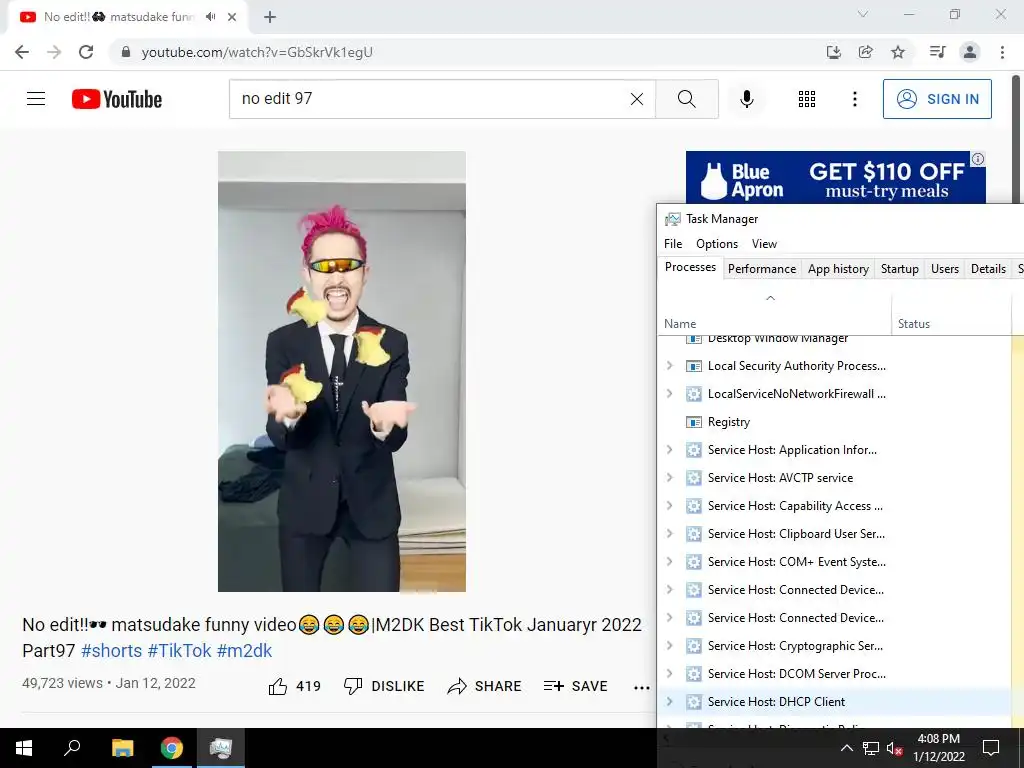Click the SHARE button under the video

pos(484,686)
